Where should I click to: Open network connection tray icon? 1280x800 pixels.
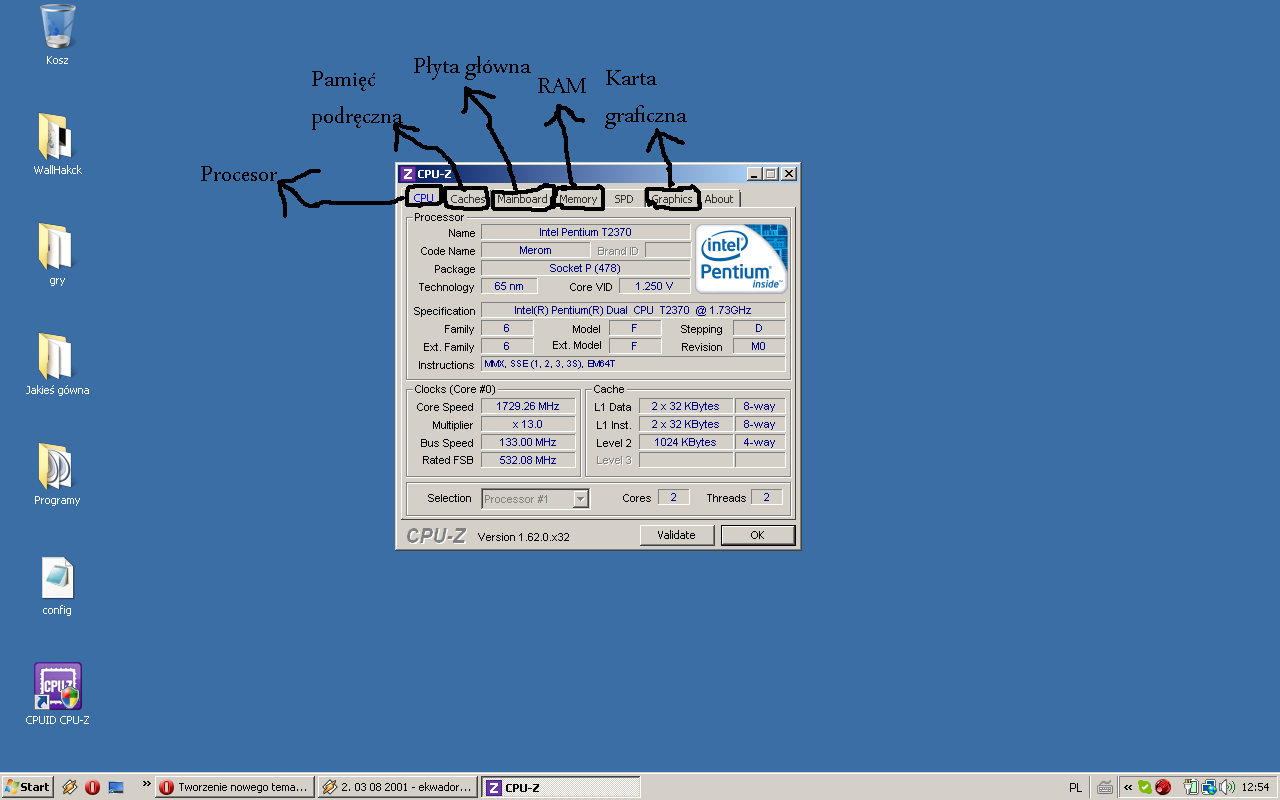pos(1208,787)
